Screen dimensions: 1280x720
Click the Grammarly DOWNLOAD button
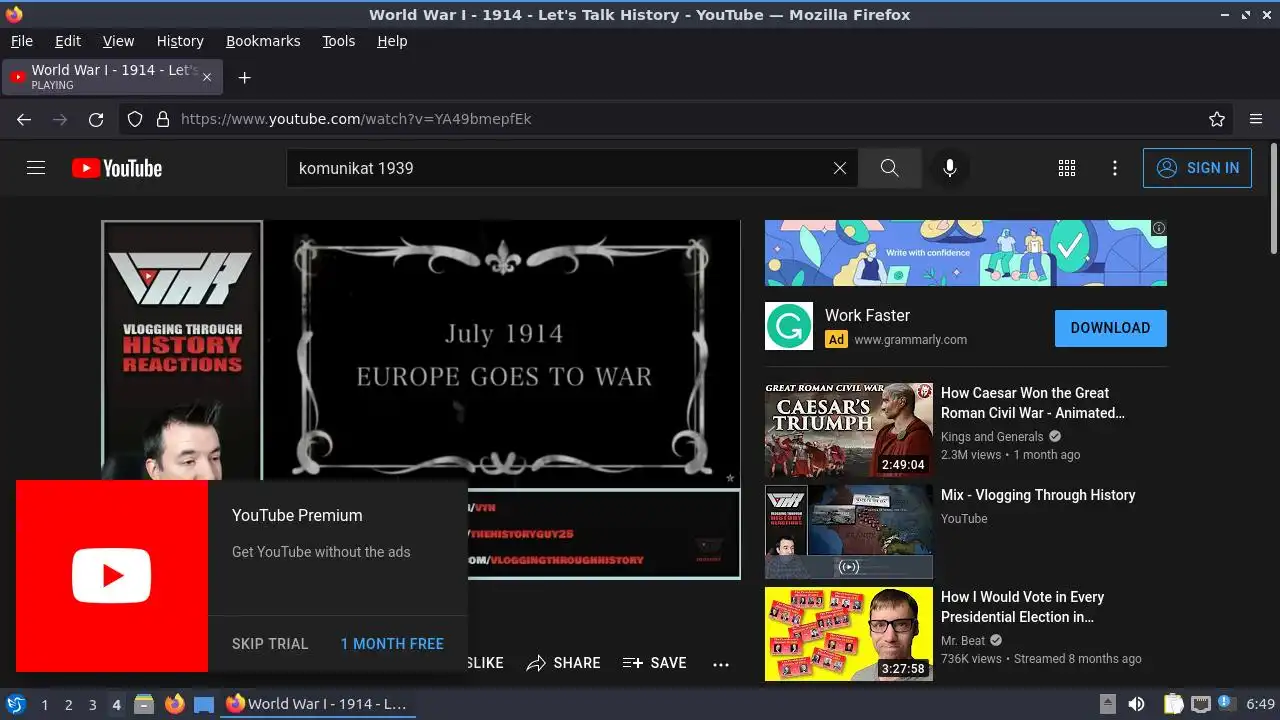1110,328
